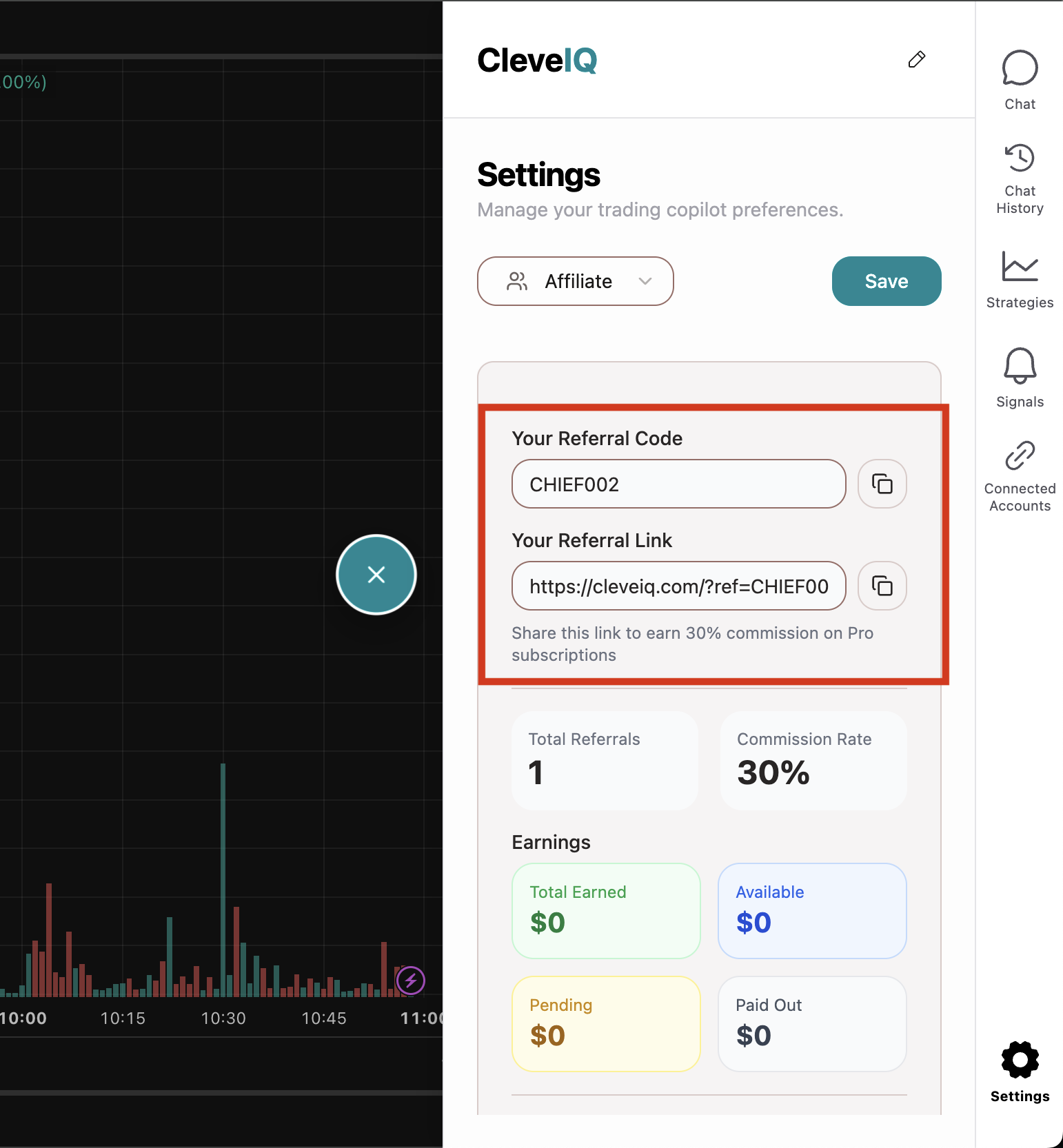The height and width of the screenshot is (1148, 1063).
Task: Expand the Affiliate settings dropdown
Action: pos(575,281)
